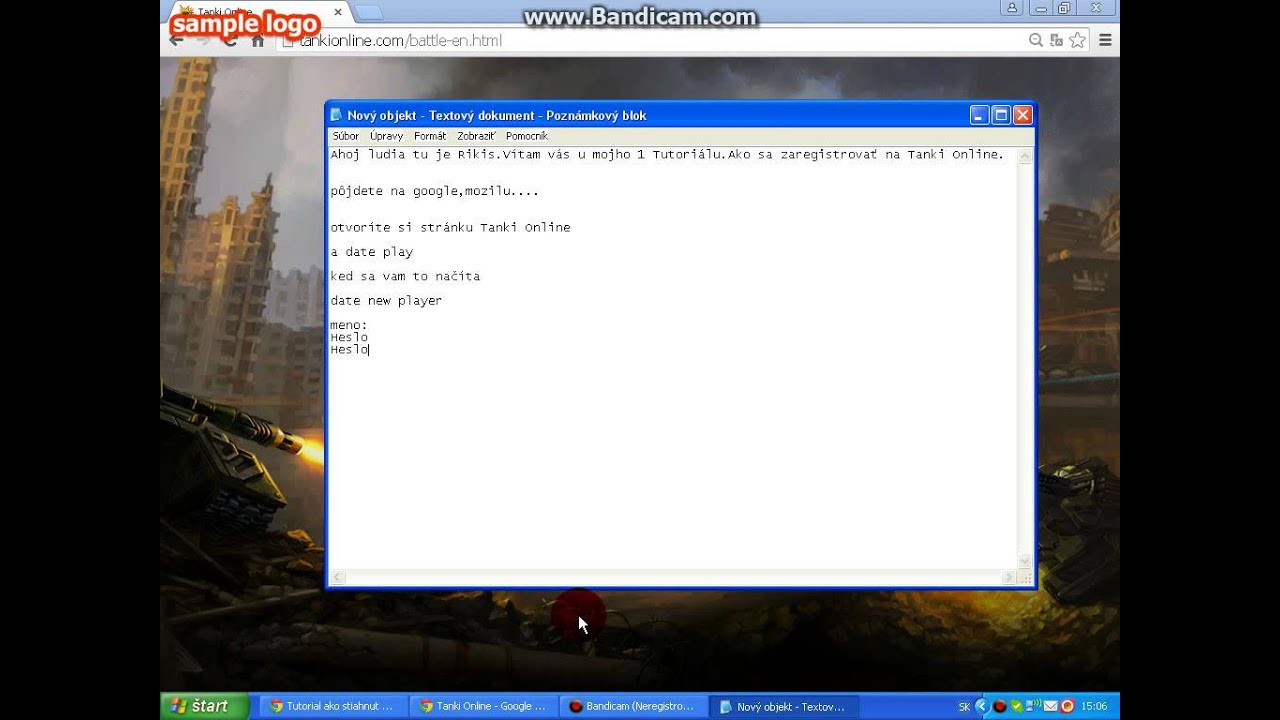The width and height of the screenshot is (1280, 720).
Task: Close the Tanki Online browser tab
Action: pyautogui.click(x=338, y=12)
